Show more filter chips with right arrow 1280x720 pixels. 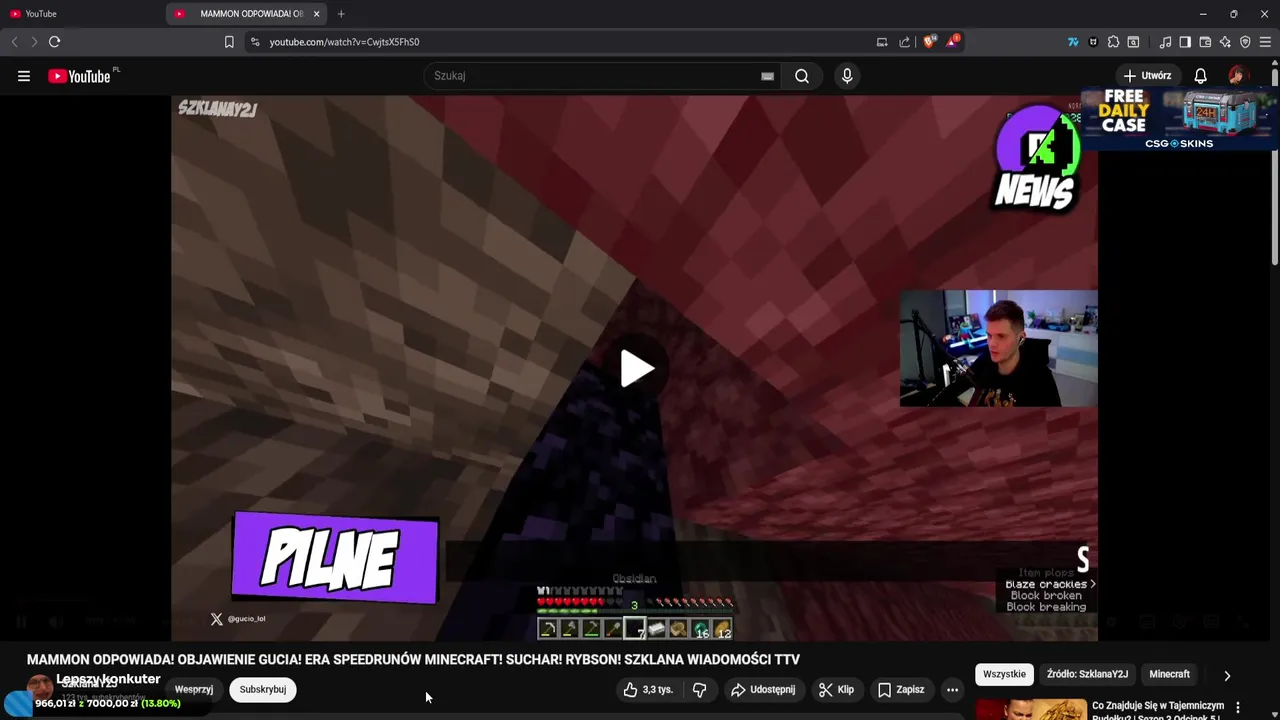[1227, 675]
